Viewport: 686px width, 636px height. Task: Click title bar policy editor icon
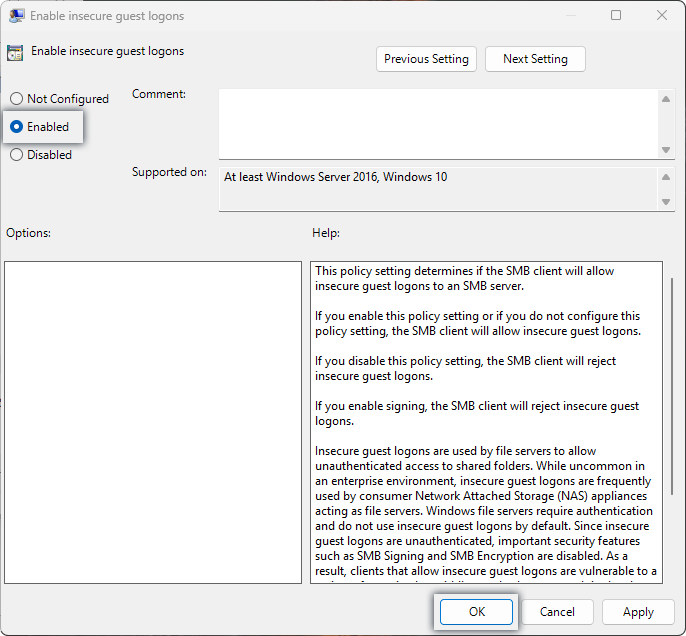click(x=16, y=16)
